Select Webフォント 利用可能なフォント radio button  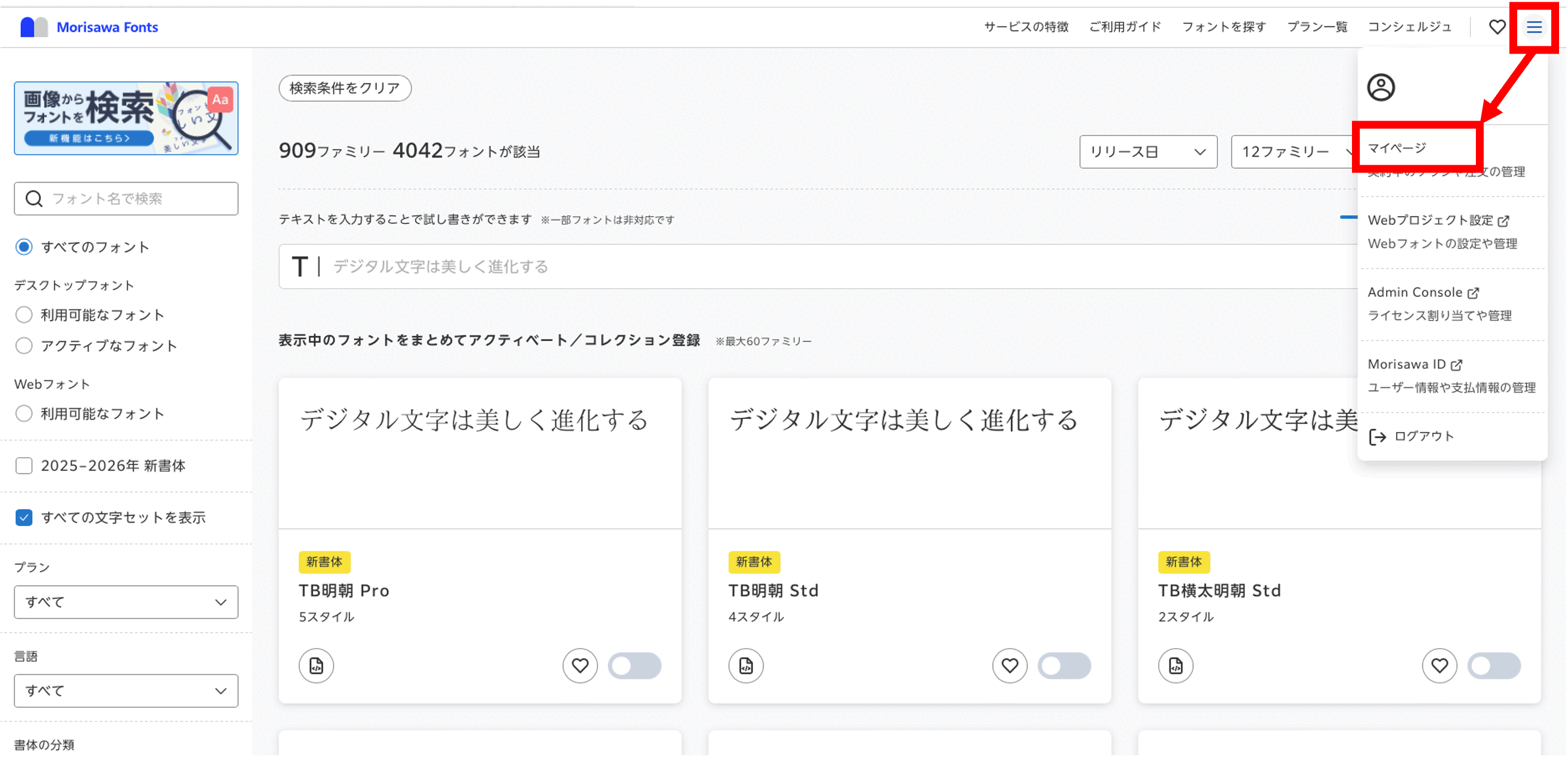[24, 414]
